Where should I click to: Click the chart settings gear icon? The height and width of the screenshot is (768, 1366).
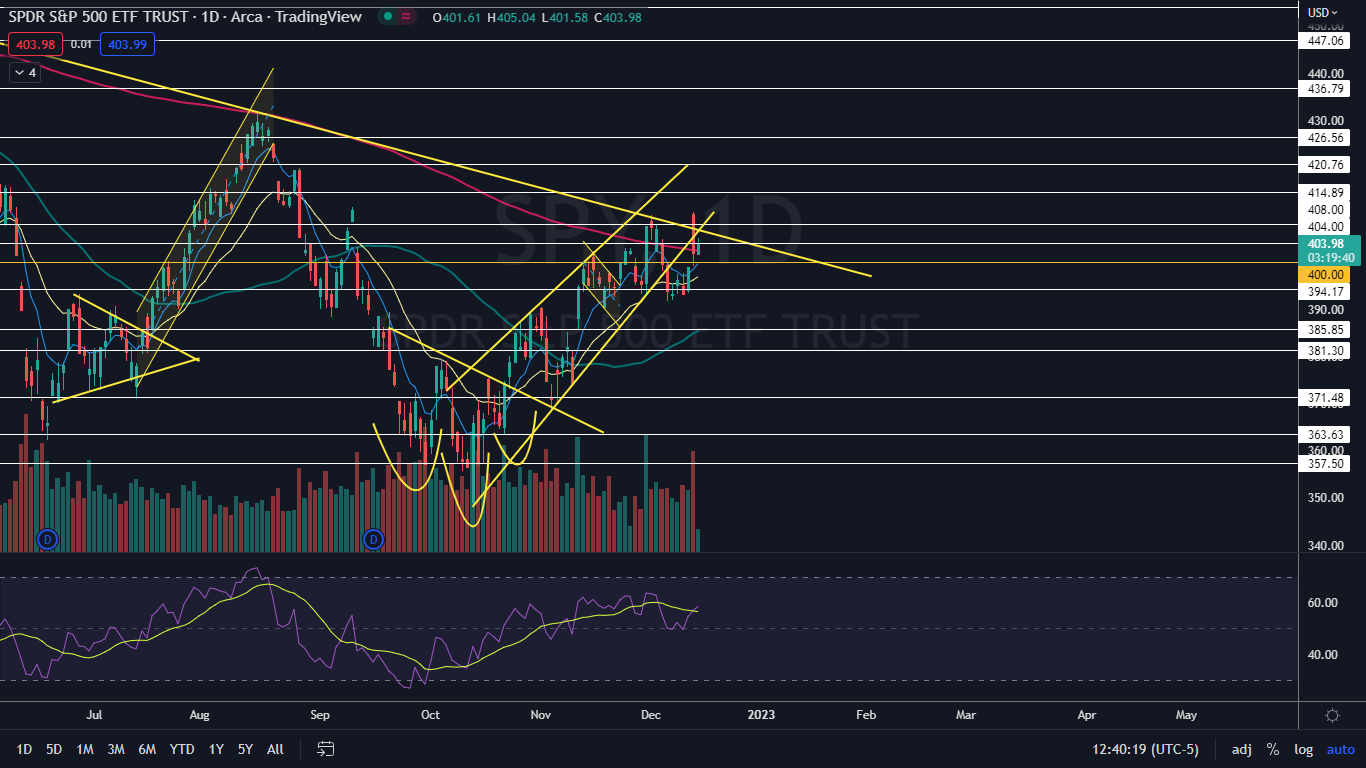point(1332,715)
